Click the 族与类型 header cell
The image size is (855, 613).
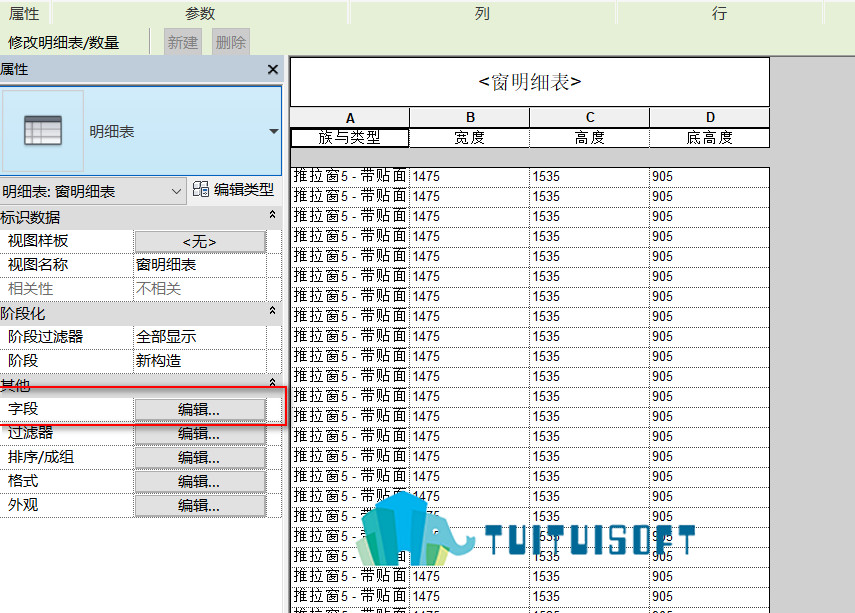350,137
